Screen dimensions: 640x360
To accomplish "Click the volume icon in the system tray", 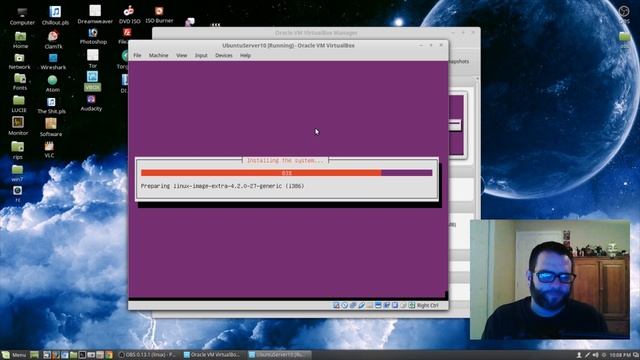I will (x=595, y=355).
